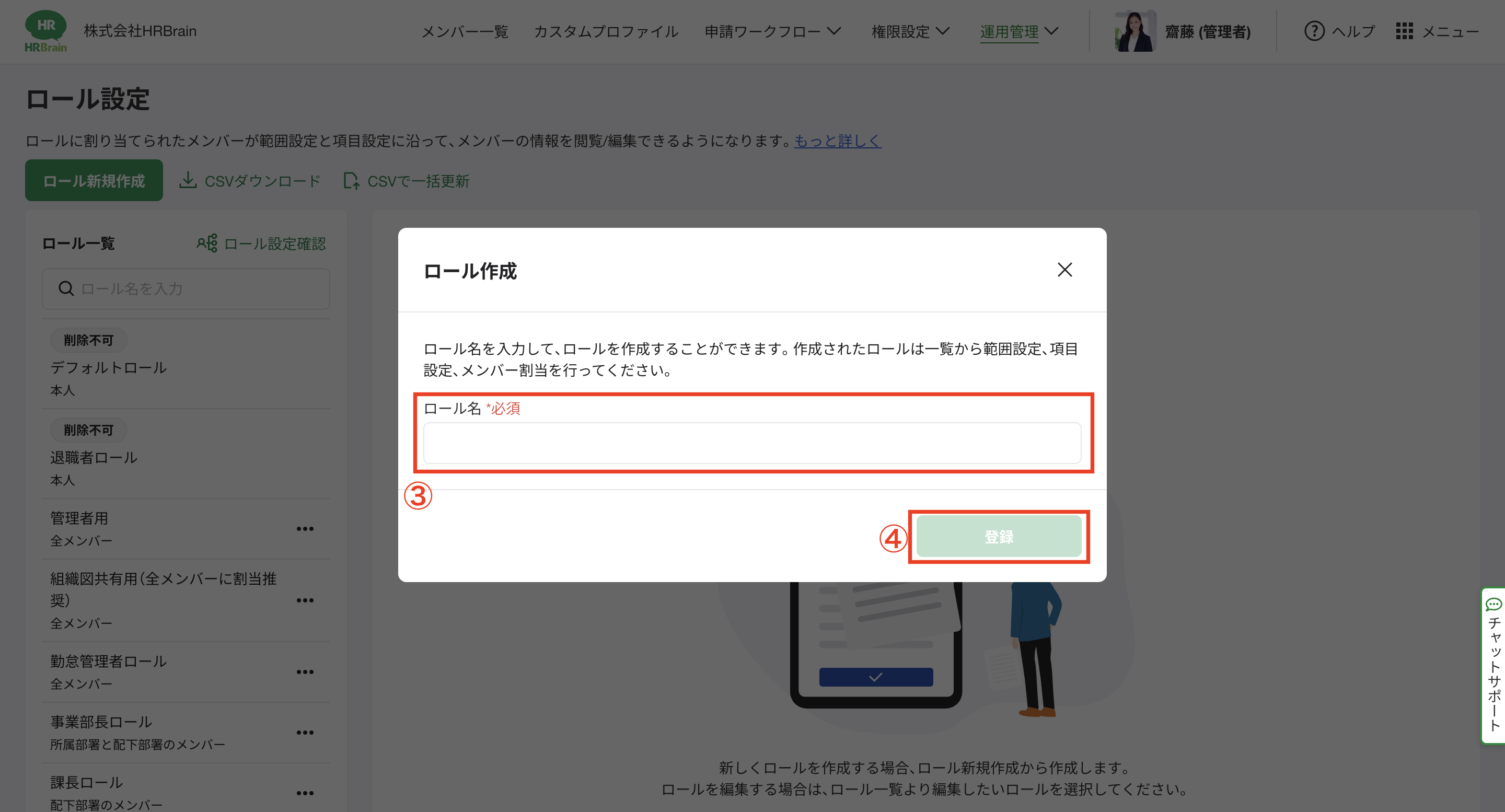Open more options for 事業部長ロール

[305, 733]
